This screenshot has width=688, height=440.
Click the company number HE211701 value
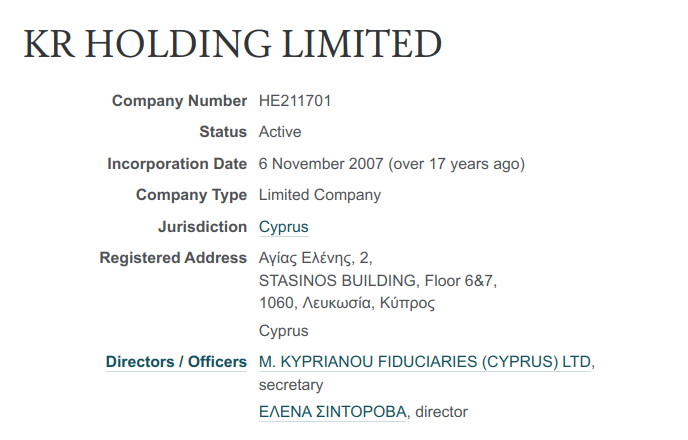pyautogui.click(x=295, y=101)
